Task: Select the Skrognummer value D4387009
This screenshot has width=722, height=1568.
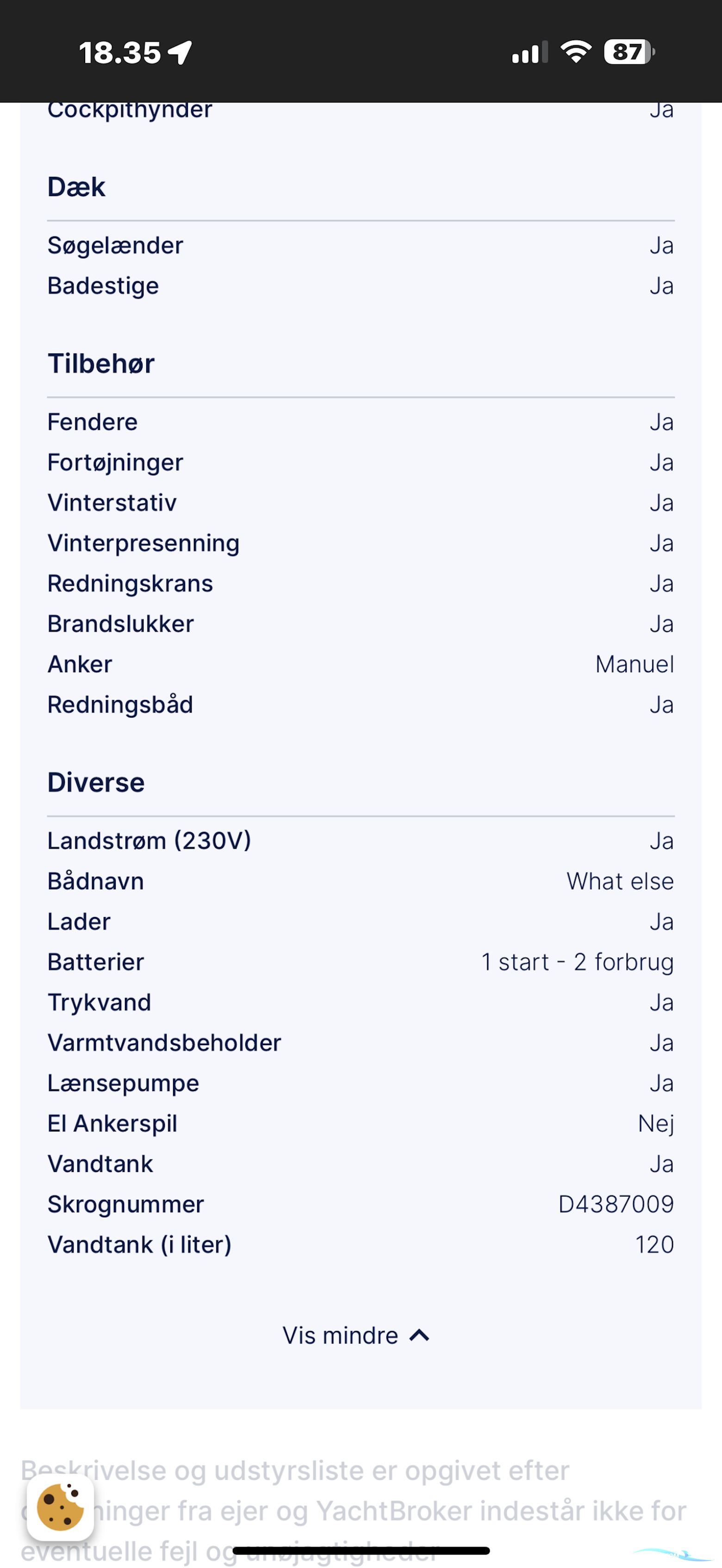Action: (x=616, y=1204)
